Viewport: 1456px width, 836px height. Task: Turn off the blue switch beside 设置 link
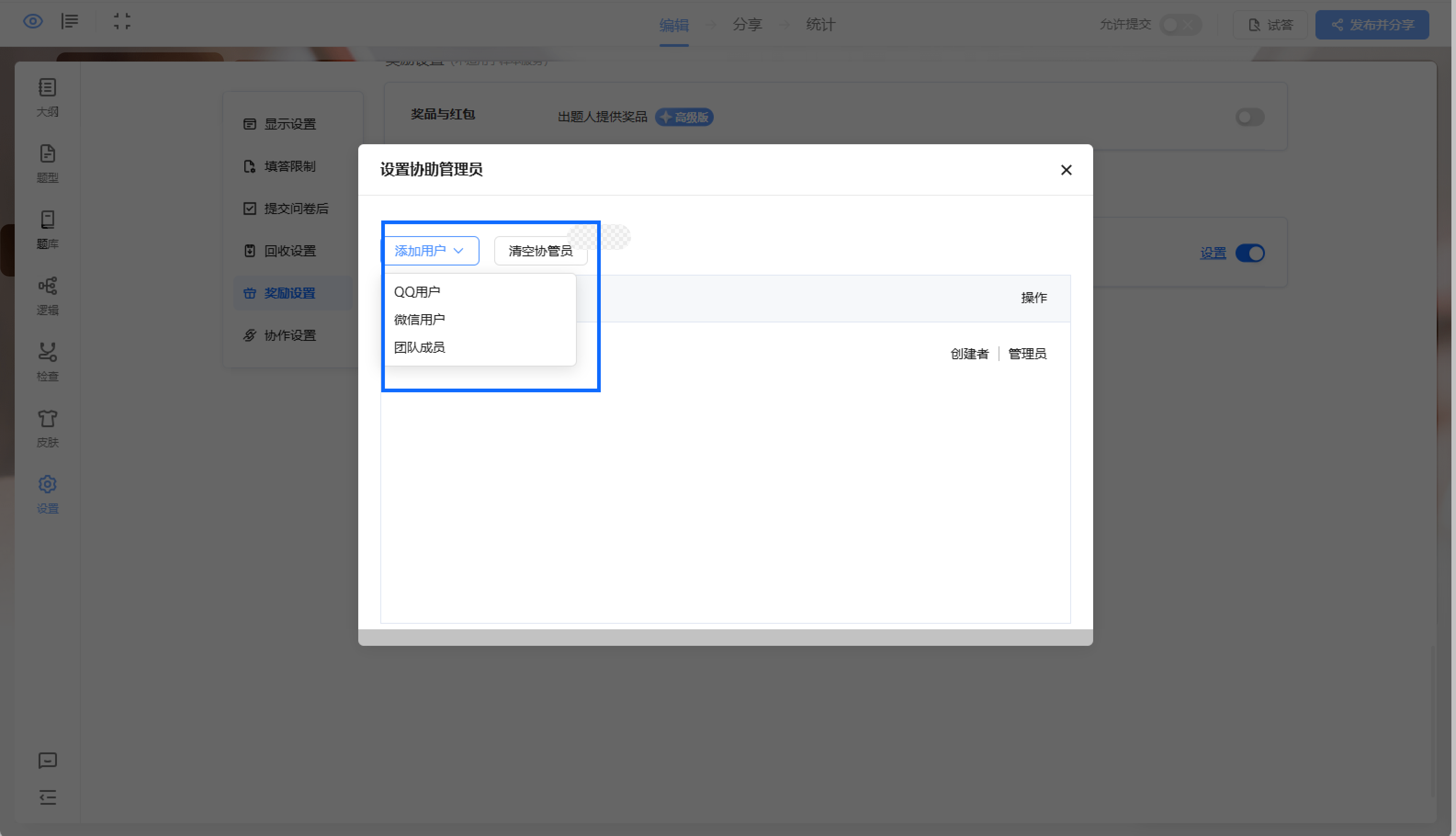[1250, 253]
